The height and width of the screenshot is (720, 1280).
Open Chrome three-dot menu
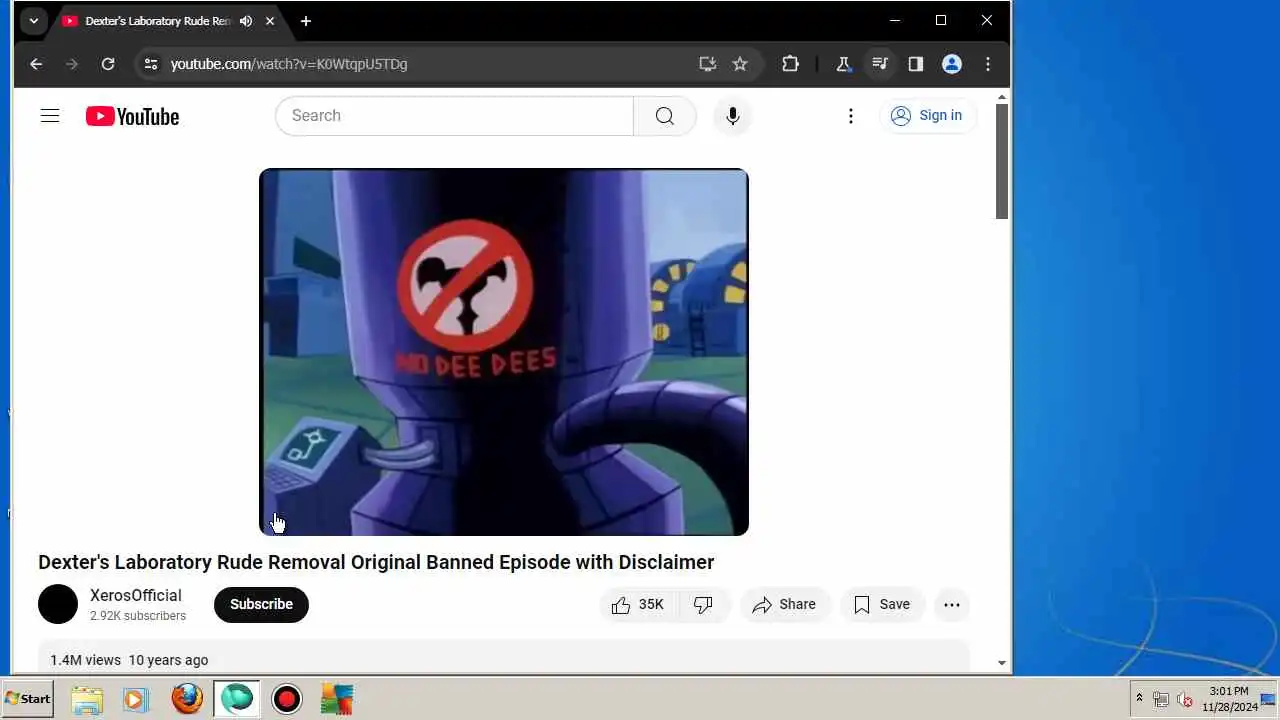pos(988,64)
